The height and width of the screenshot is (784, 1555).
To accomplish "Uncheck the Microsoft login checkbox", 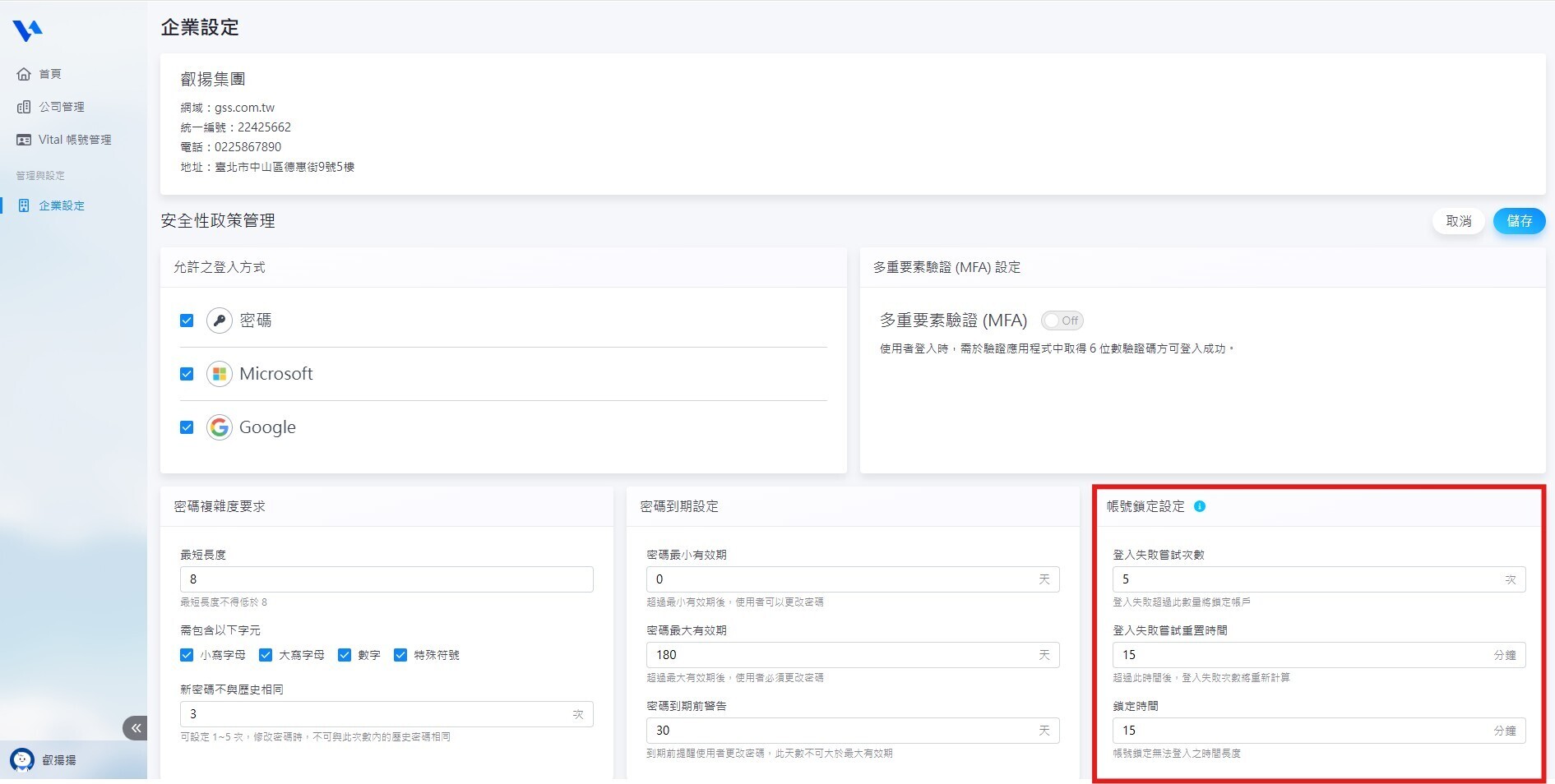I will point(187,374).
